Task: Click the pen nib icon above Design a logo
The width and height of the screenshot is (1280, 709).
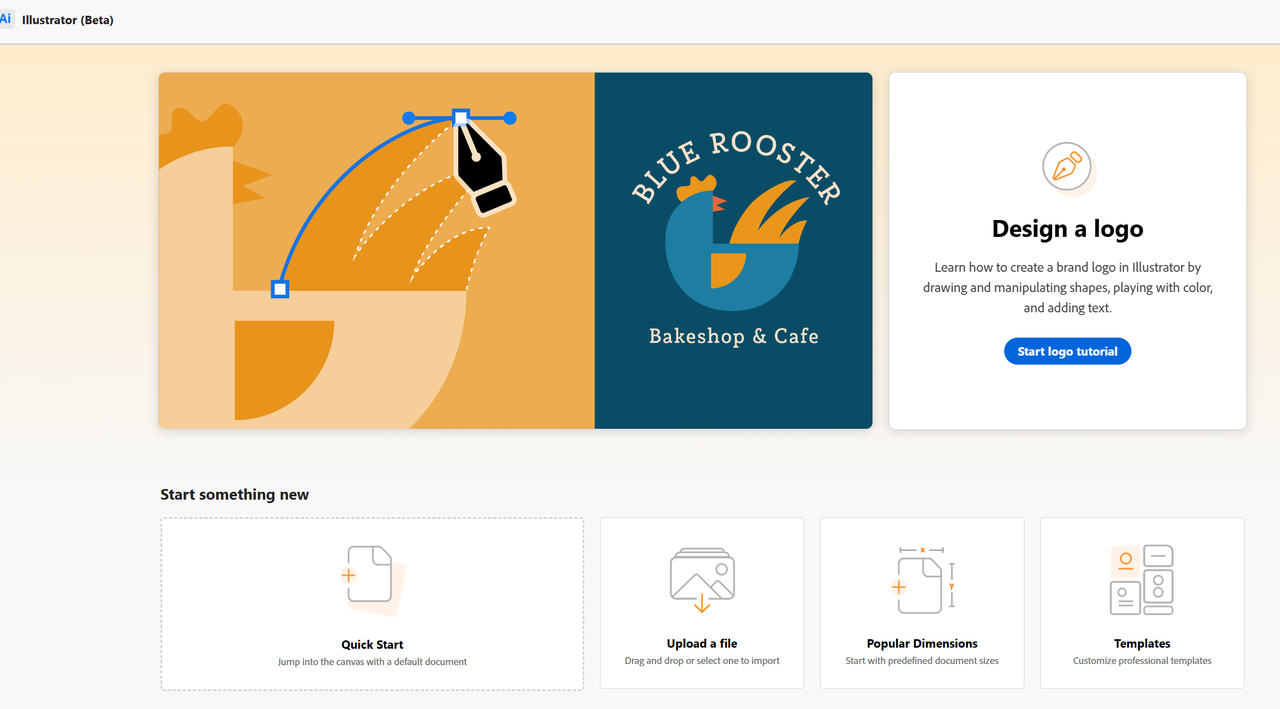Action: pyautogui.click(x=1067, y=167)
